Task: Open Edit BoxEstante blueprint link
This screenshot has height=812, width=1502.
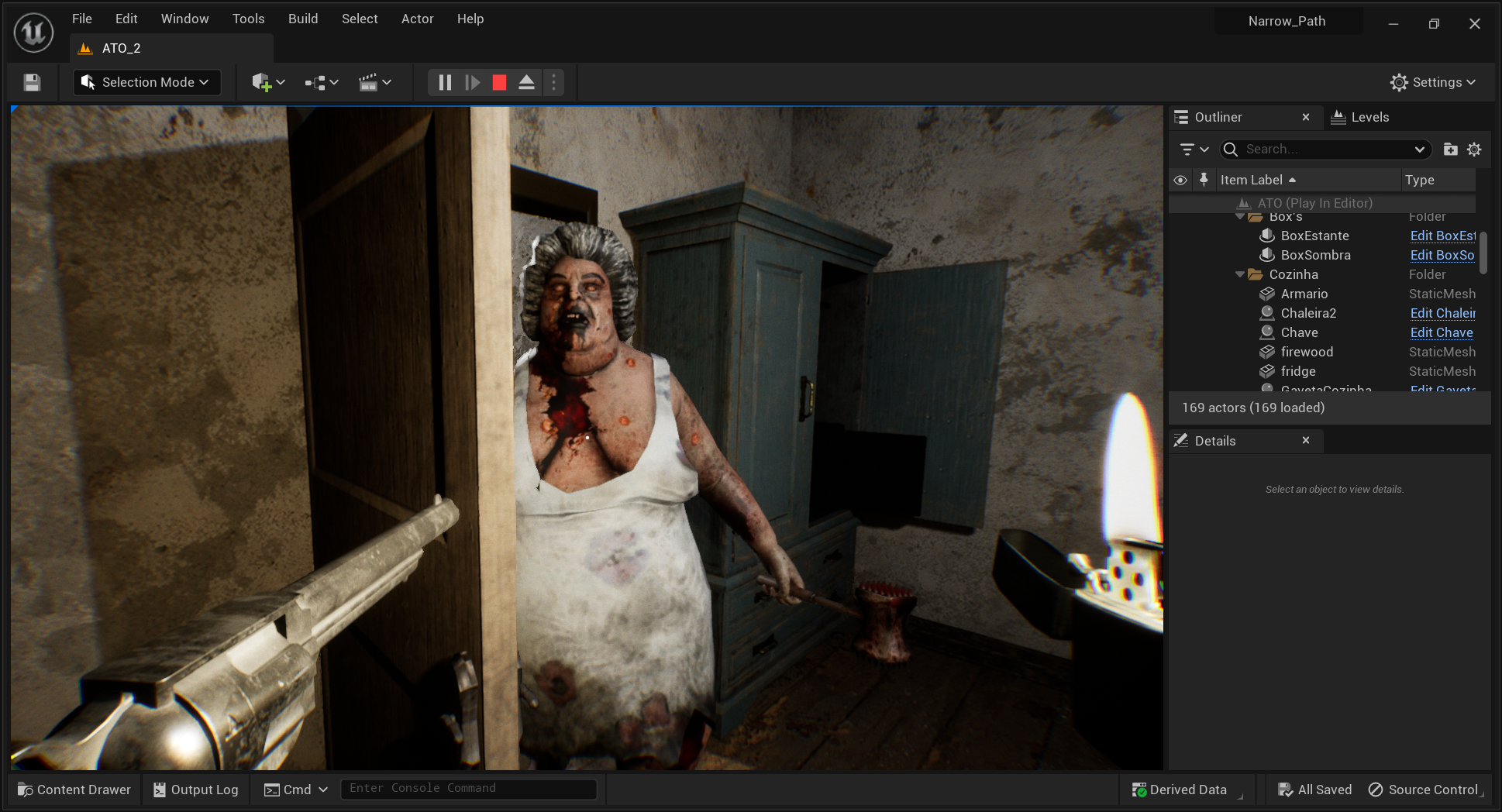Action: tap(1442, 236)
